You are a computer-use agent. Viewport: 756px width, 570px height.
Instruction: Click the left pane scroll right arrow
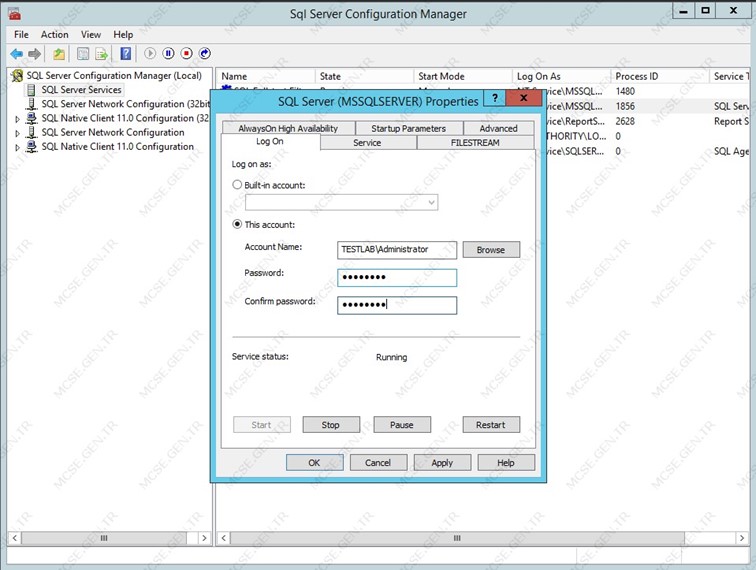coord(204,538)
